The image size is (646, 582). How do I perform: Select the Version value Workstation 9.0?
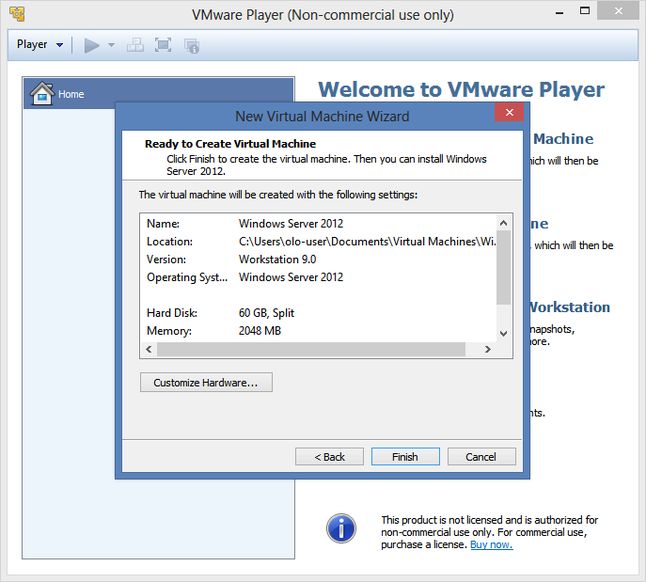coord(277,259)
